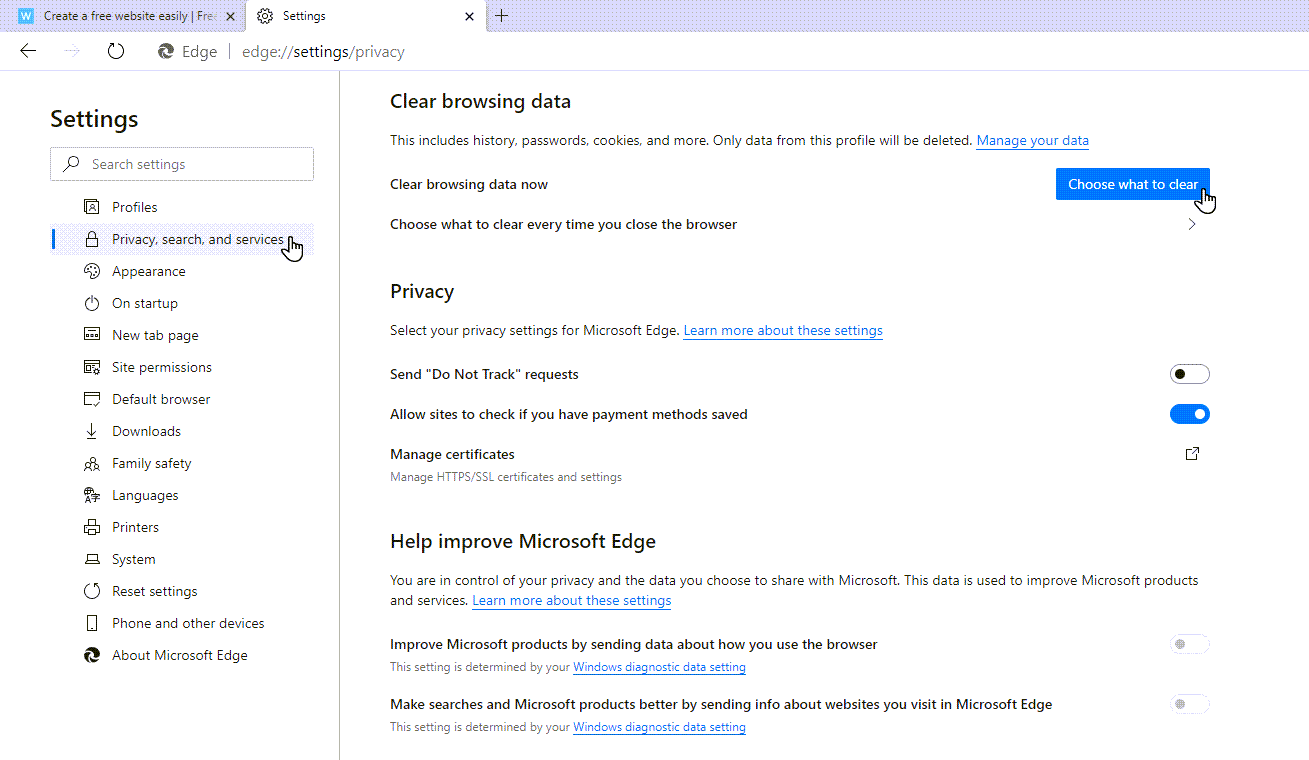The image size is (1309, 760).
Task: Go back with the back arrow
Action: (28, 51)
